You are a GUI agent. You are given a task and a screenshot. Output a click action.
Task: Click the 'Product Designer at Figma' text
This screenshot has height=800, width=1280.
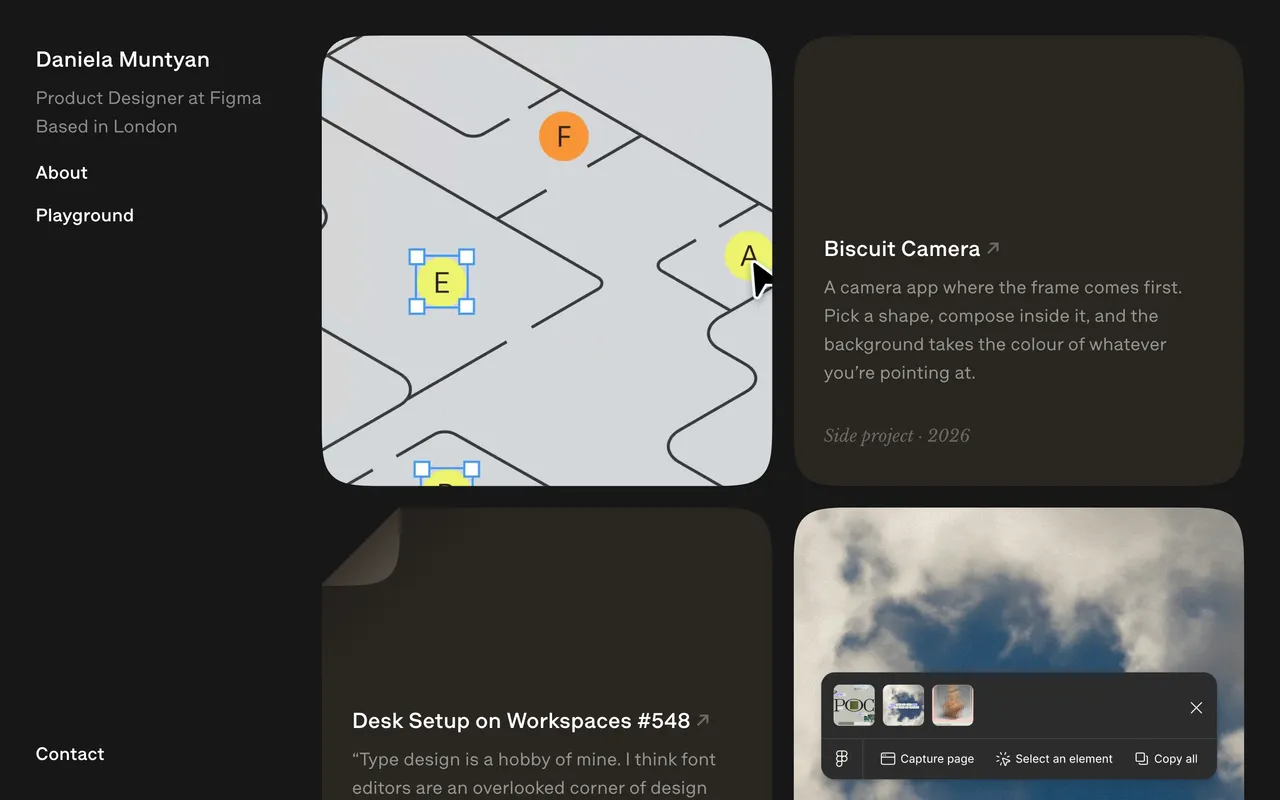(149, 98)
